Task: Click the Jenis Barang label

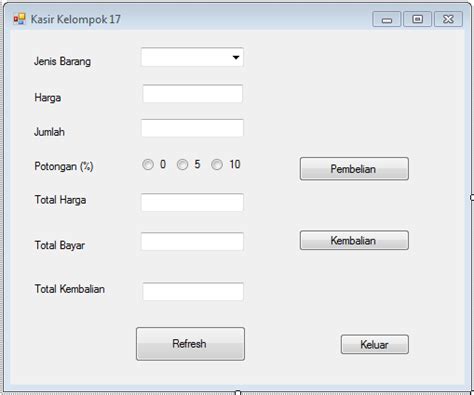Action: click(x=62, y=61)
